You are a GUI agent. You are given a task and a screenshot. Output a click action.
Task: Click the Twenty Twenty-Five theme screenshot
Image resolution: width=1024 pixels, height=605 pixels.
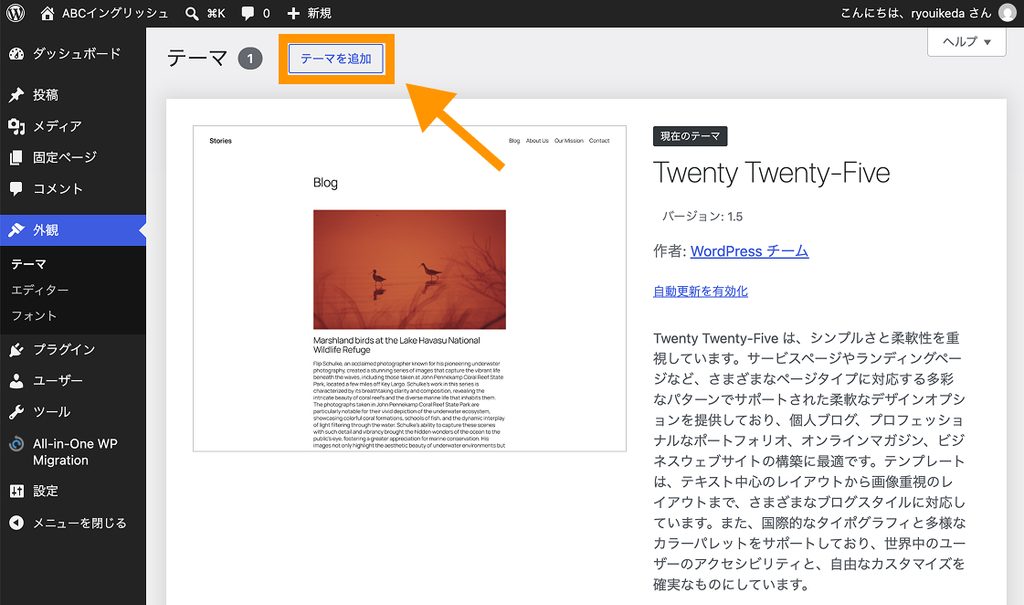click(x=409, y=288)
